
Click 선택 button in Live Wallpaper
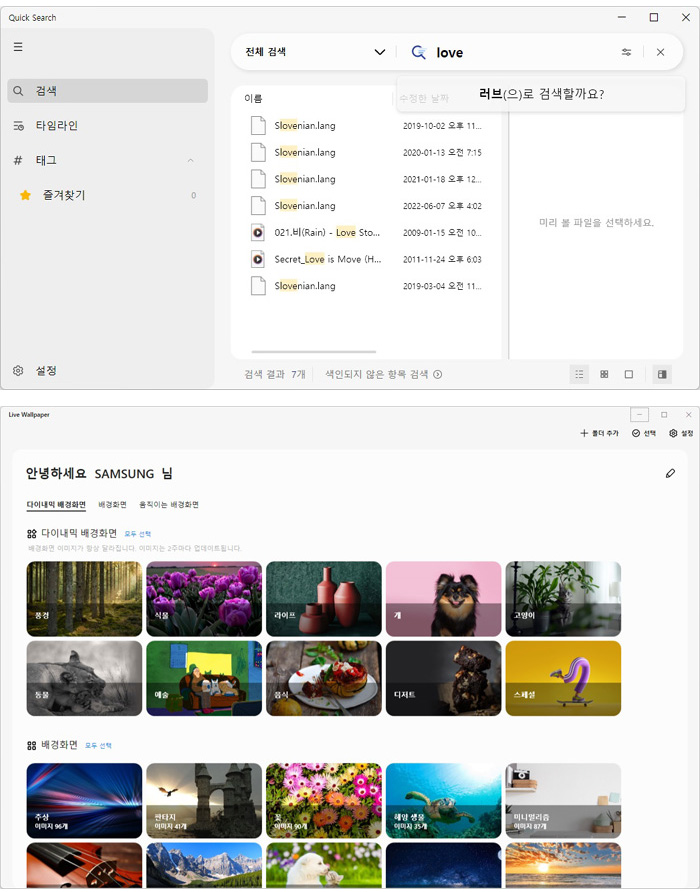coord(644,433)
